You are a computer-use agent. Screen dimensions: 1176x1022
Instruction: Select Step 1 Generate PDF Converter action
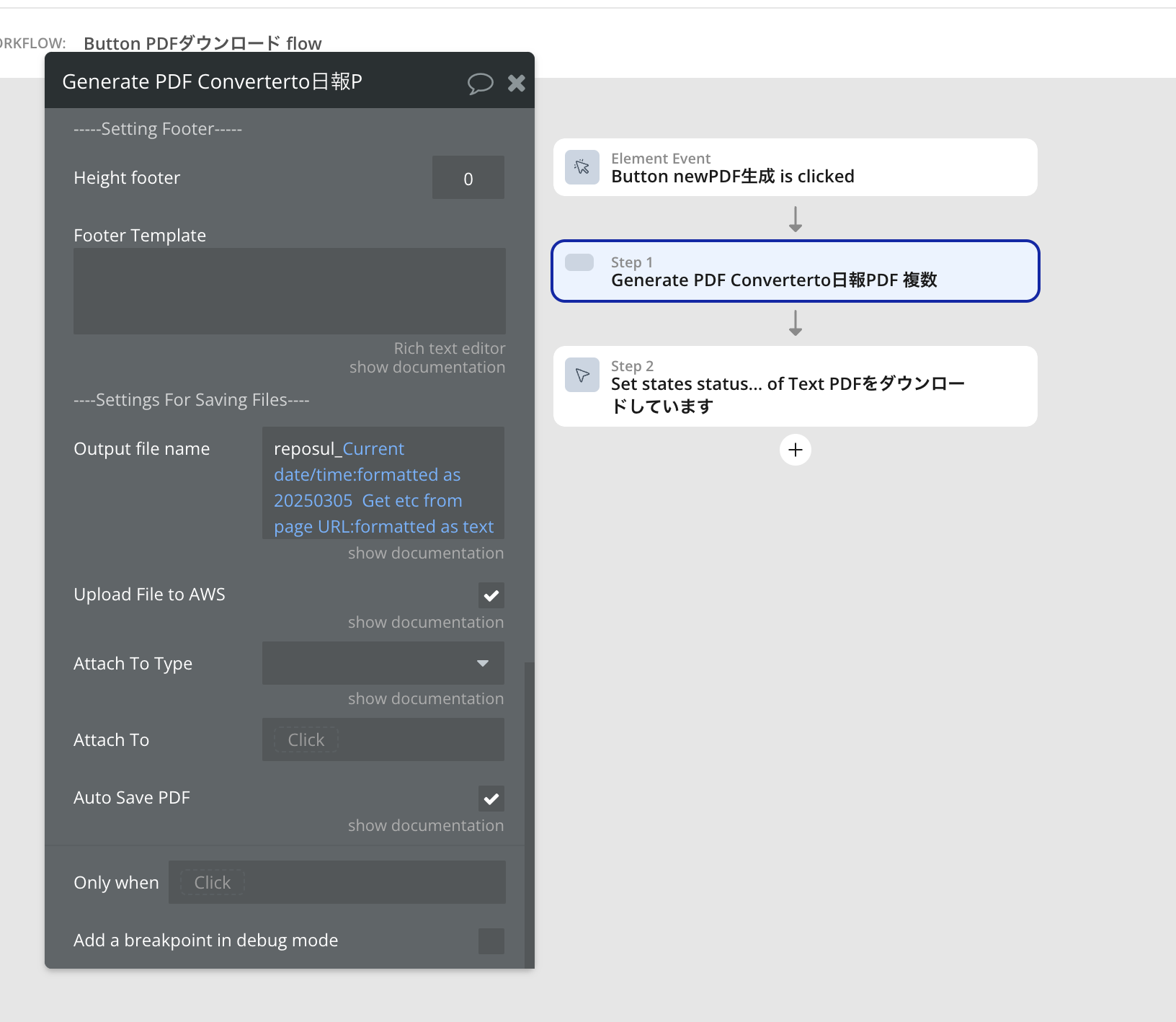point(795,272)
